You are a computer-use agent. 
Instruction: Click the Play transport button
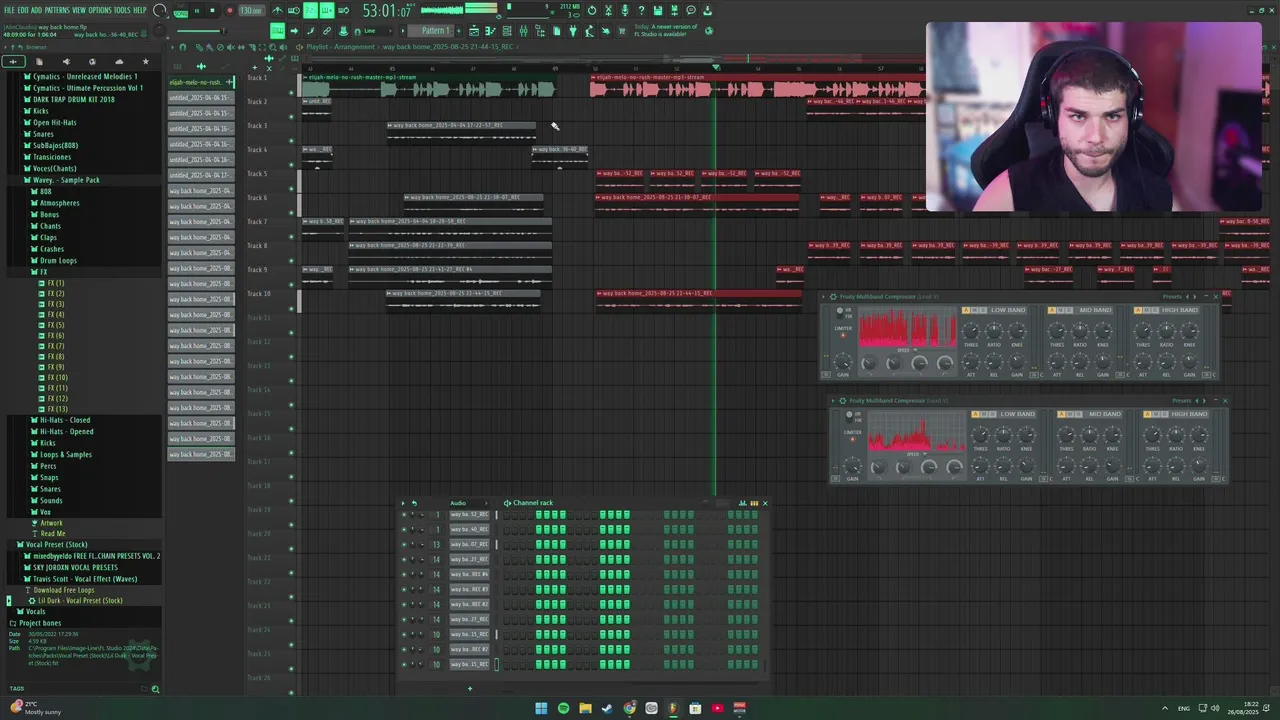[196, 10]
